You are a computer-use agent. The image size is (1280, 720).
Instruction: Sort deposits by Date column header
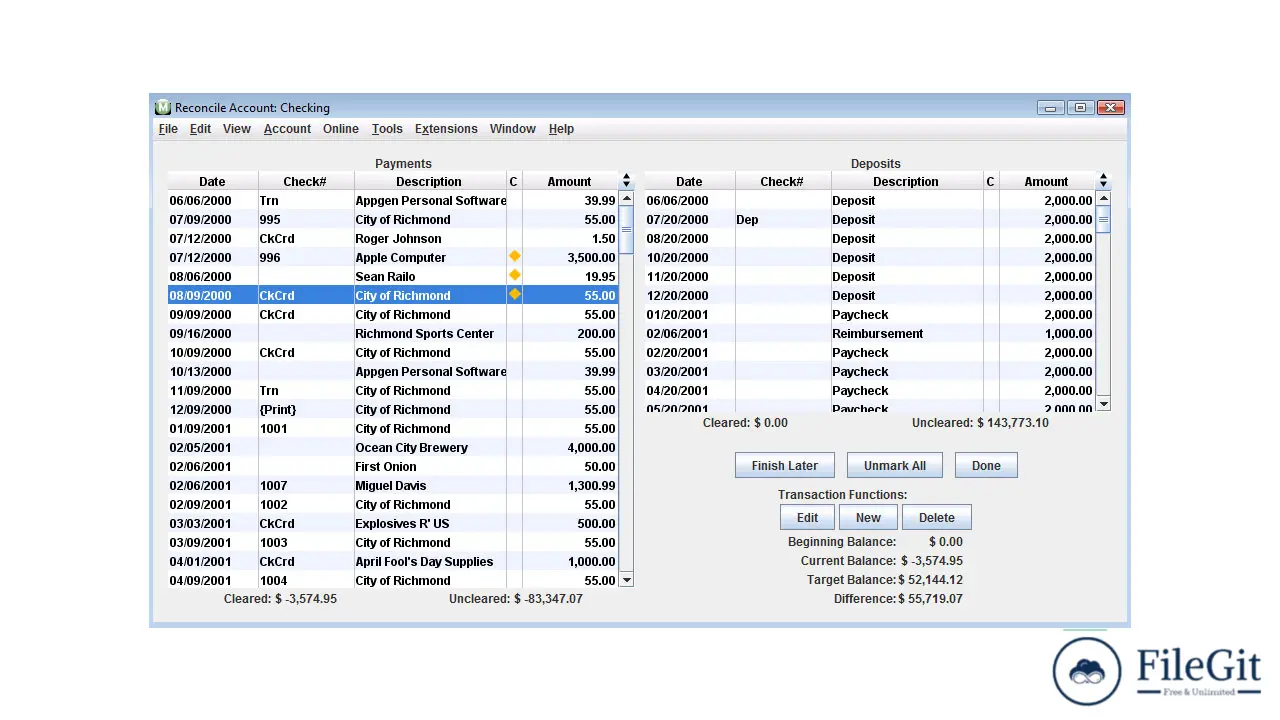coord(689,182)
